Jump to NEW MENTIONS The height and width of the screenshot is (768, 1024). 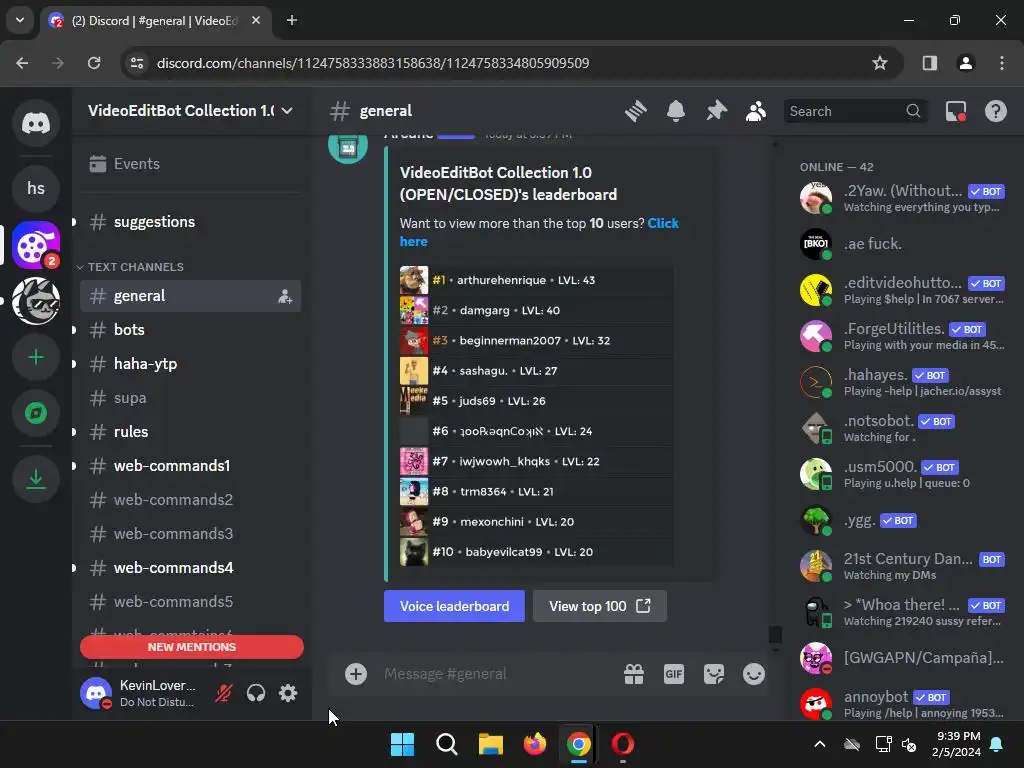click(191, 647)
